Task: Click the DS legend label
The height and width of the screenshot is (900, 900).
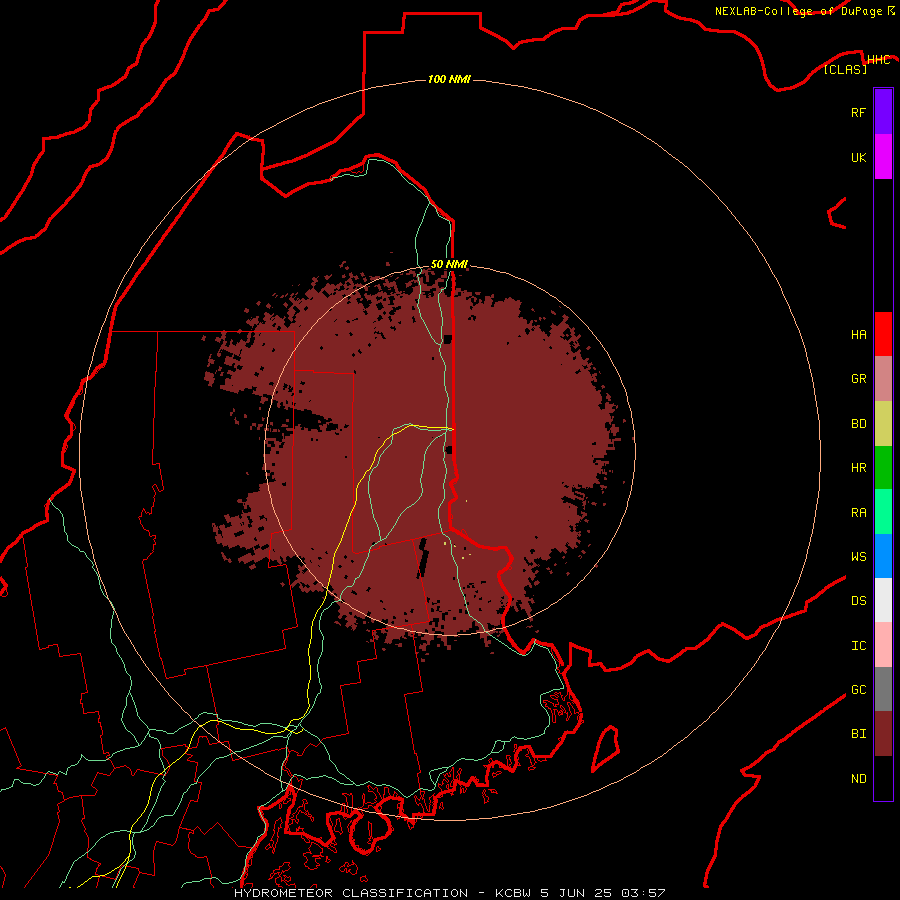Action: pyautogui.click(x=858, y=601)
